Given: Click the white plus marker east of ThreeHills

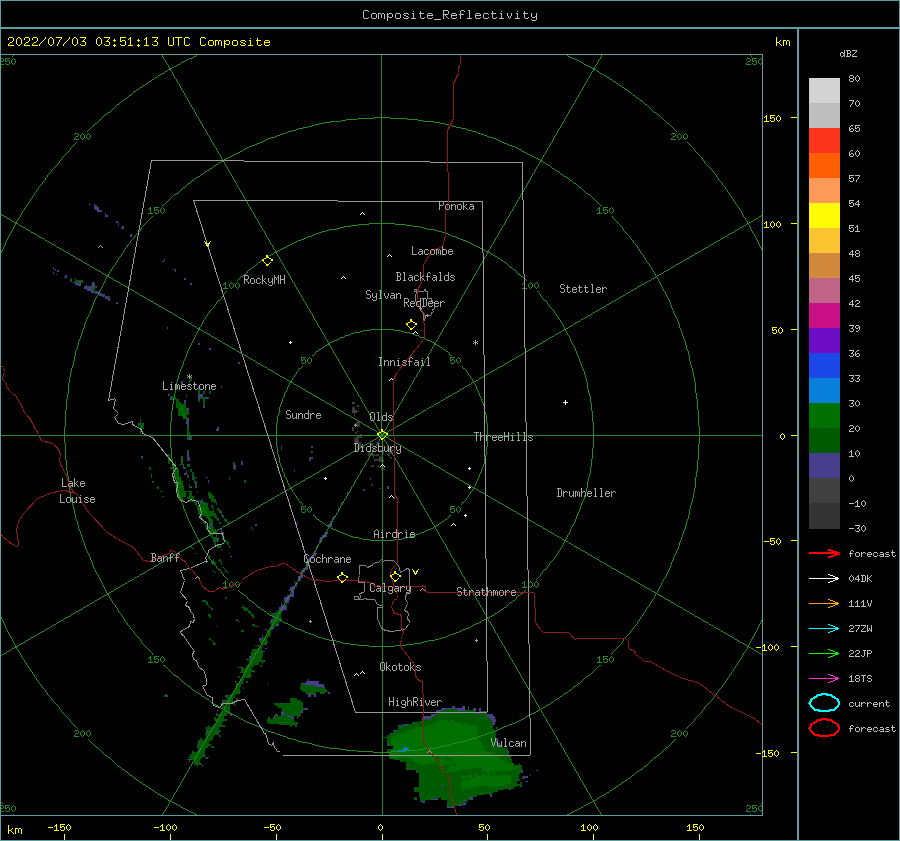Looking at the screenshot, I should click(x=565, y=402).
